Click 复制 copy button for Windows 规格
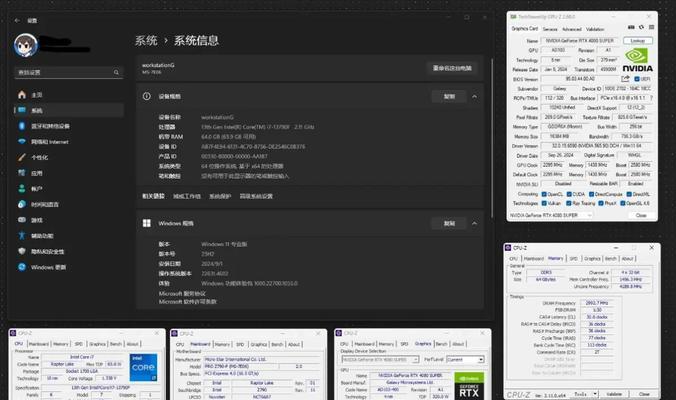This screenshot has height=400, width=676. click(x=449, y=223)
